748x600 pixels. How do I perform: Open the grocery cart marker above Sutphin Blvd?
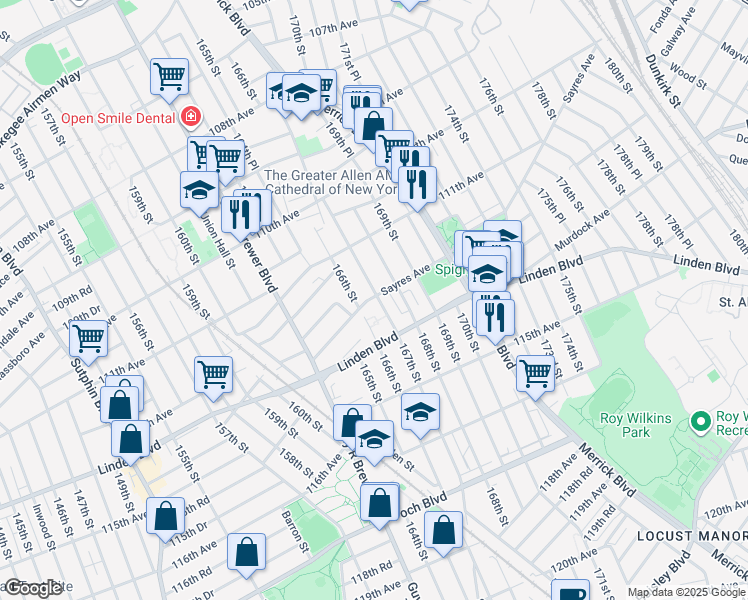pyautogui.click(x=88, y=339)
